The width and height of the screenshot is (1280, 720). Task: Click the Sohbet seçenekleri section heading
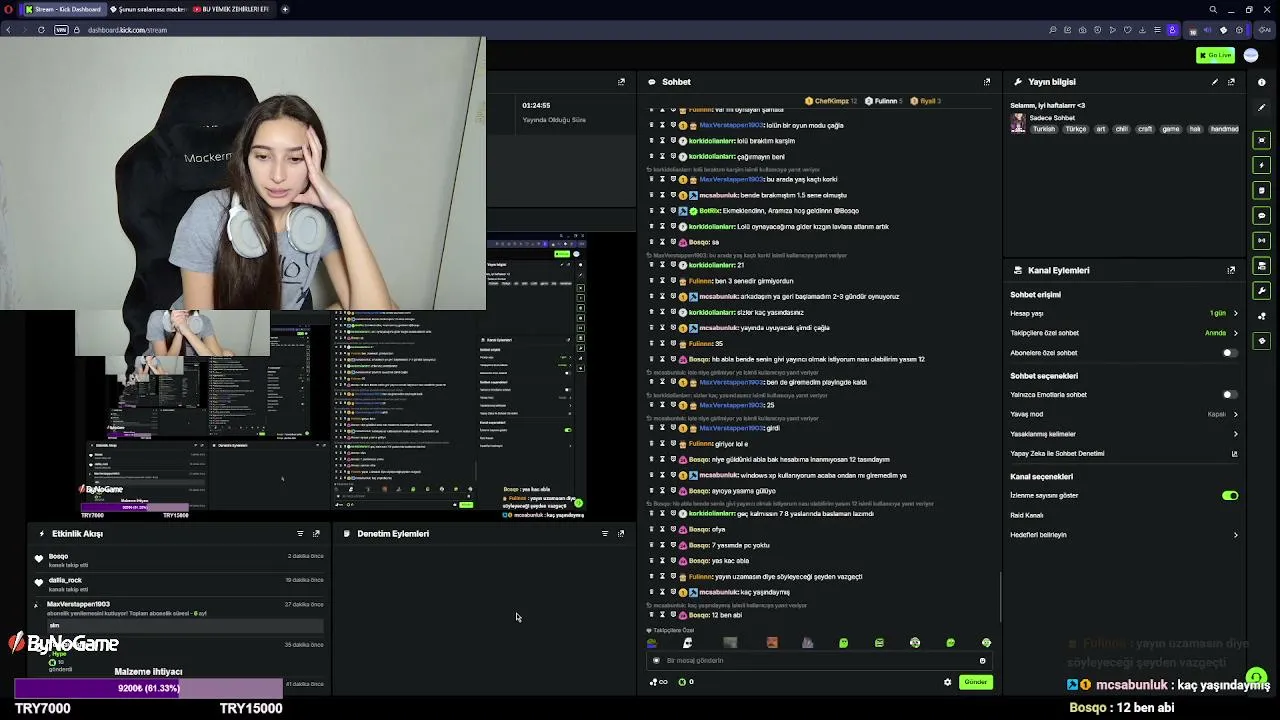point(1044,376)
